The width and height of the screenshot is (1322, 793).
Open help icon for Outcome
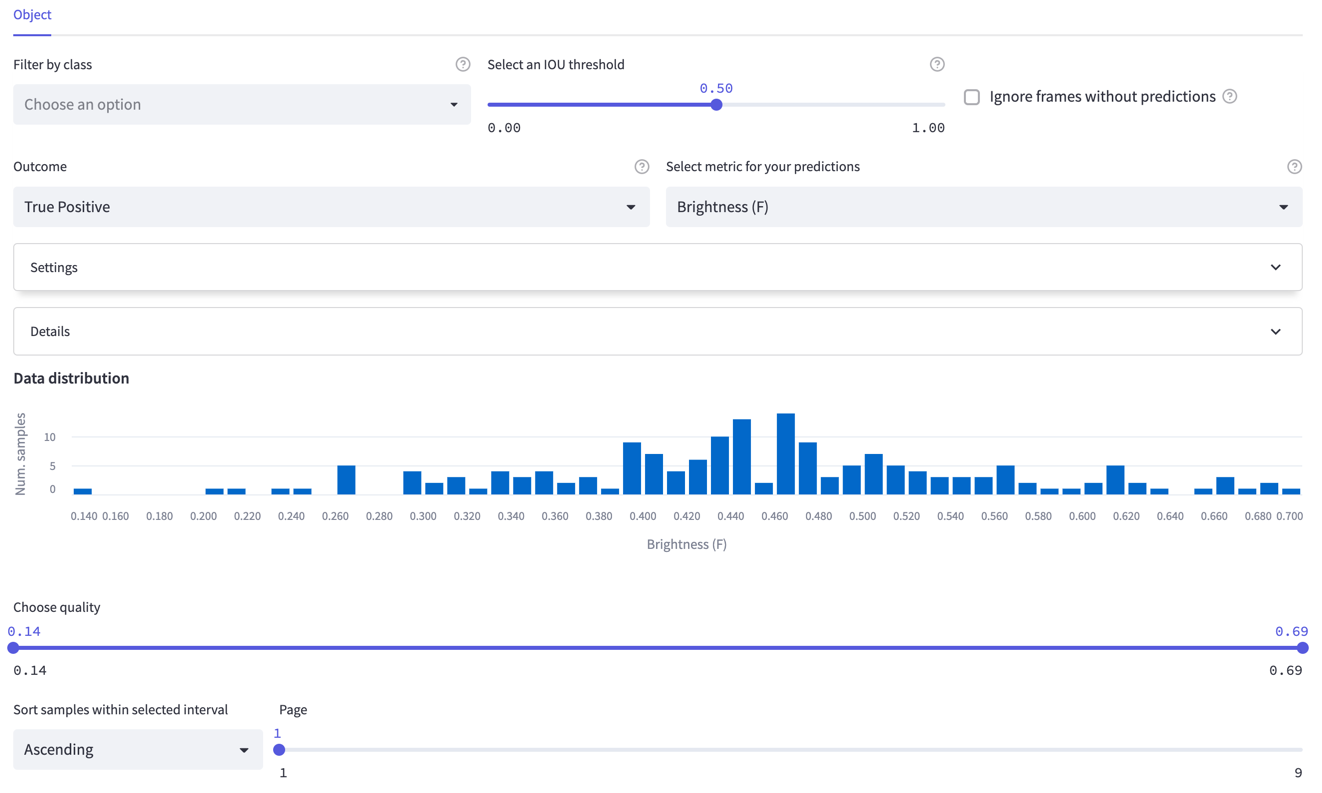pyautogui.click(x=642, y=166)
